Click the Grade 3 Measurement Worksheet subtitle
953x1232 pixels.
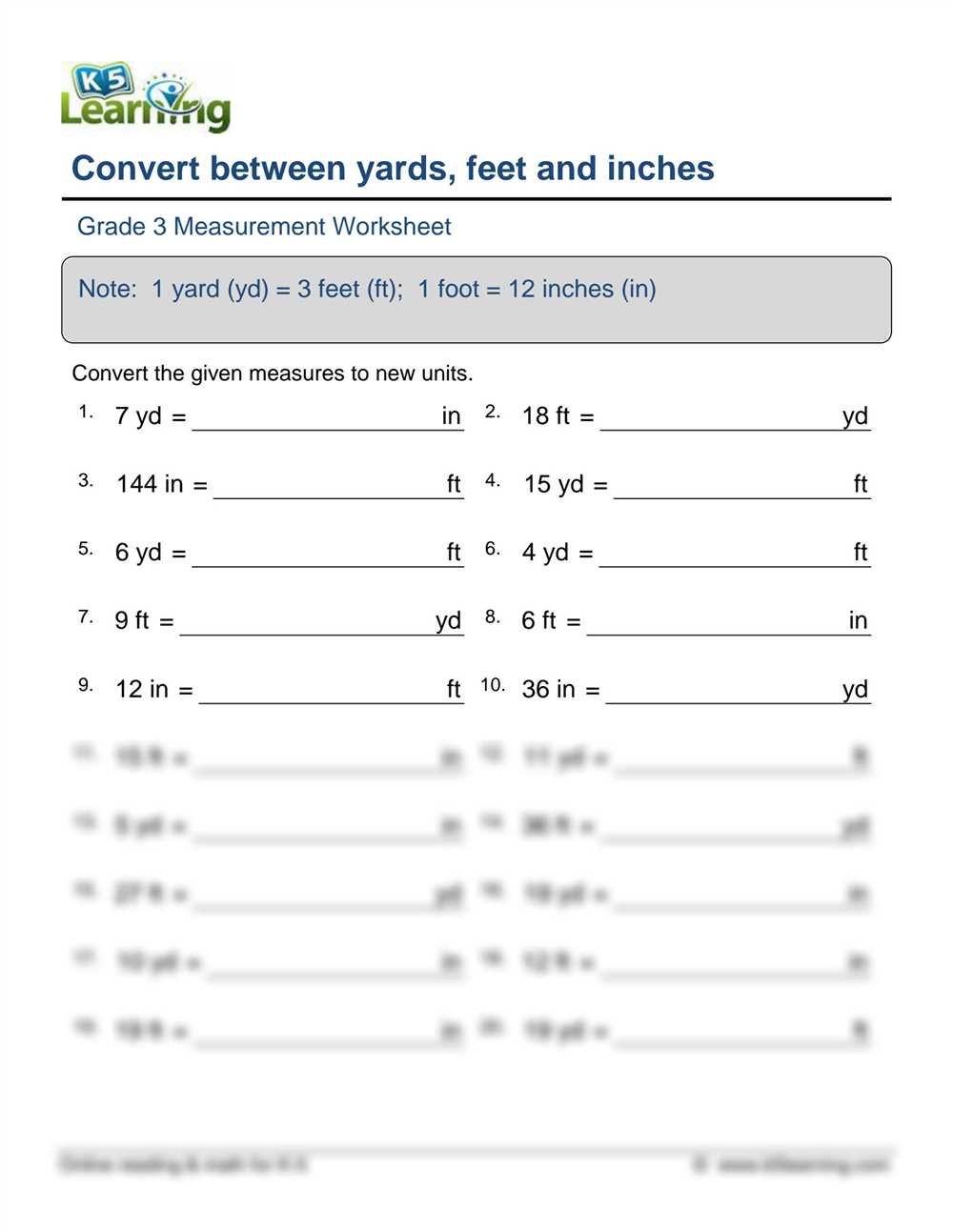pyautogui.click(x=264, y=227)
